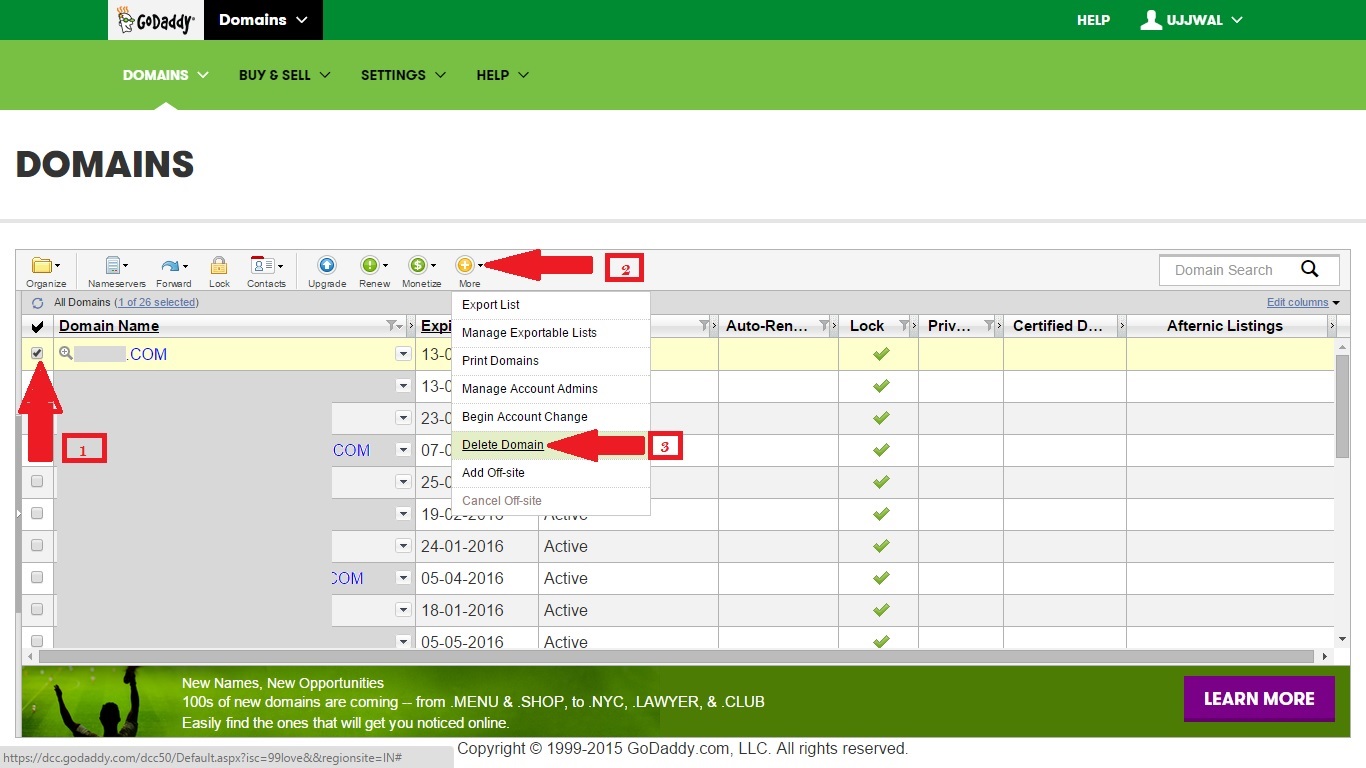Click the LEARN MORE banner button
Viewport: 1366px width, 768px height.
1259,699
